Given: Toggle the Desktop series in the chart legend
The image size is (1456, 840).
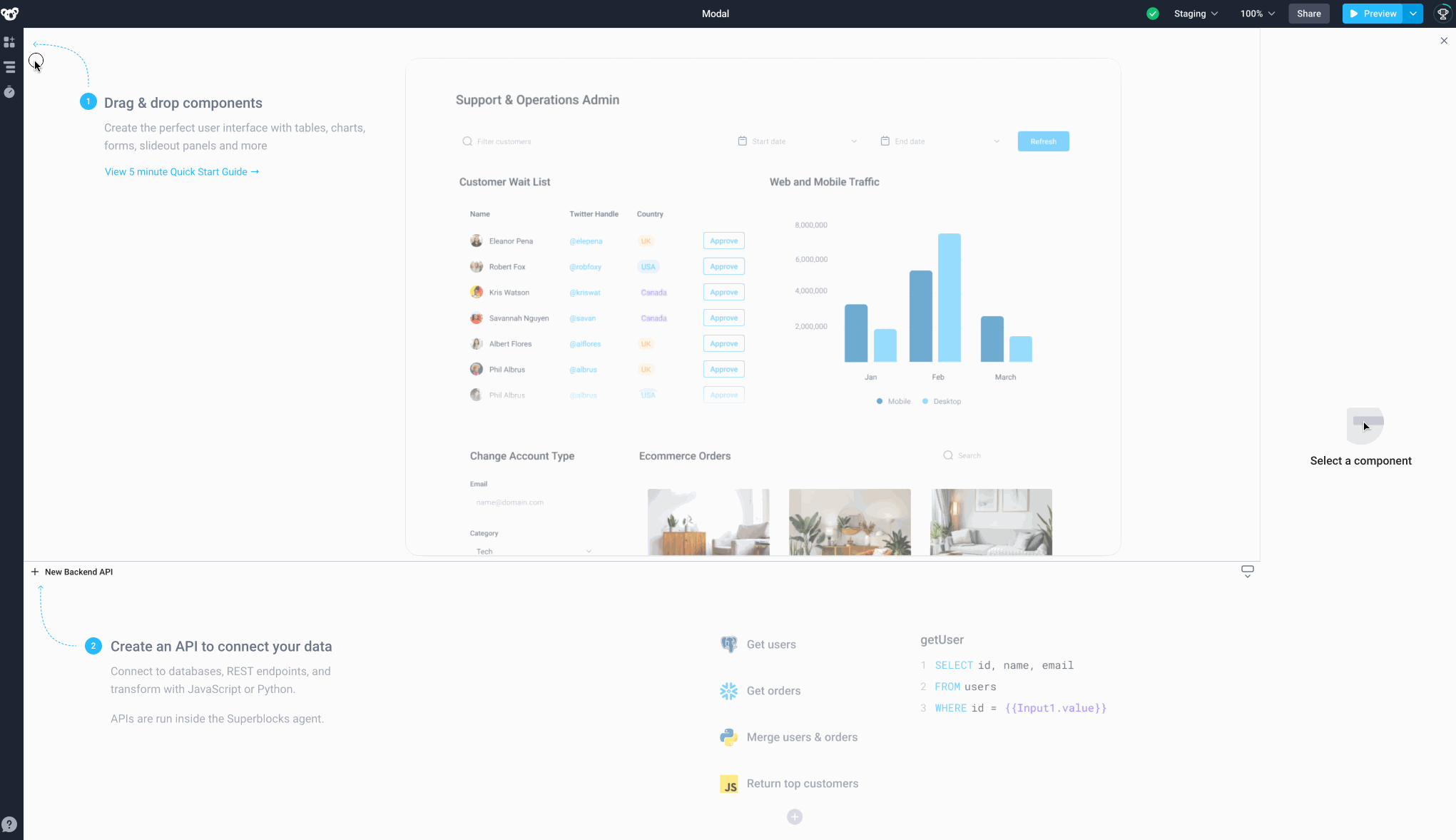Looking at the screenshot, I should tap(941, 401).
